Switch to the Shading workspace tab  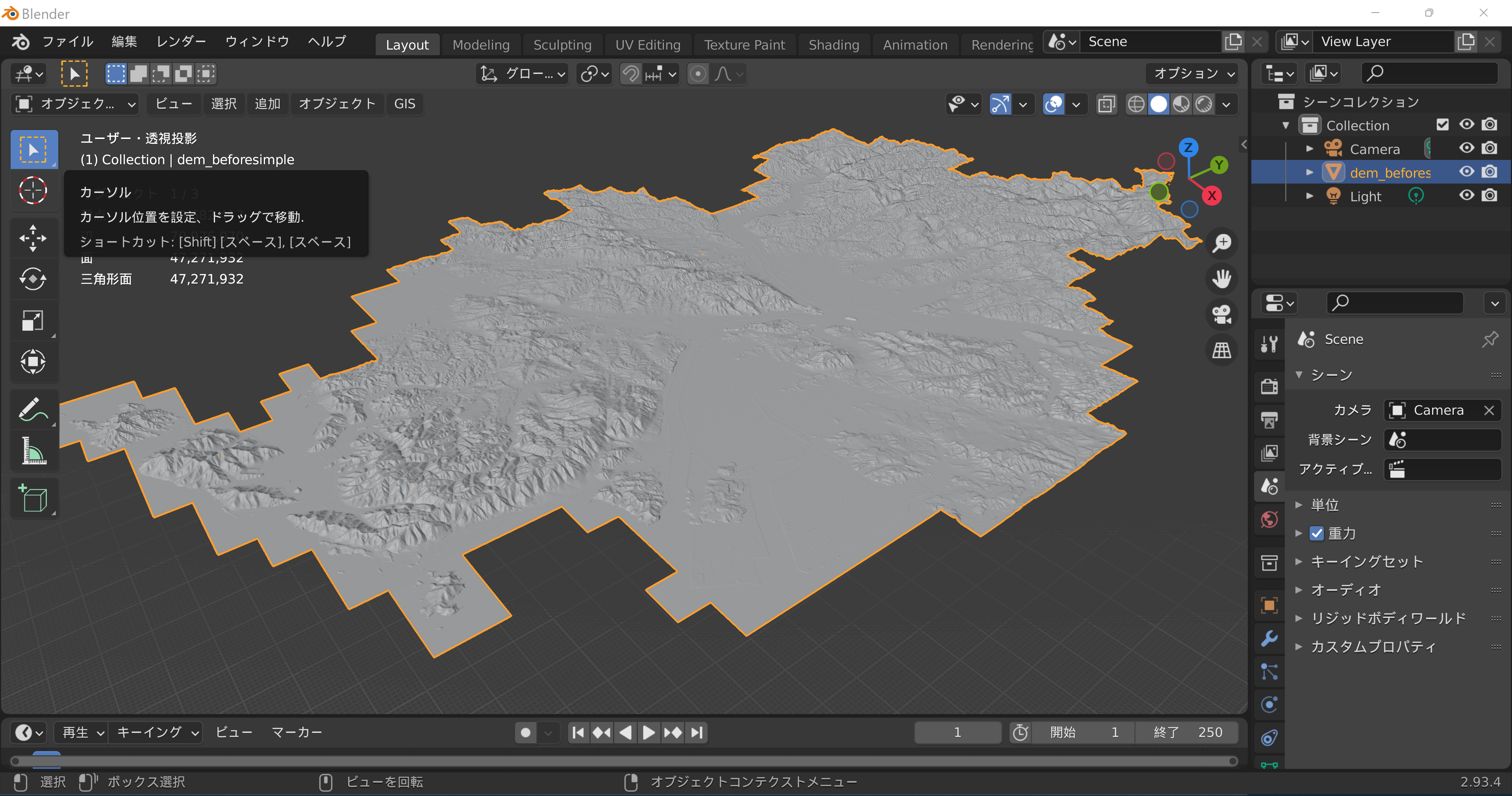(834, 45)
